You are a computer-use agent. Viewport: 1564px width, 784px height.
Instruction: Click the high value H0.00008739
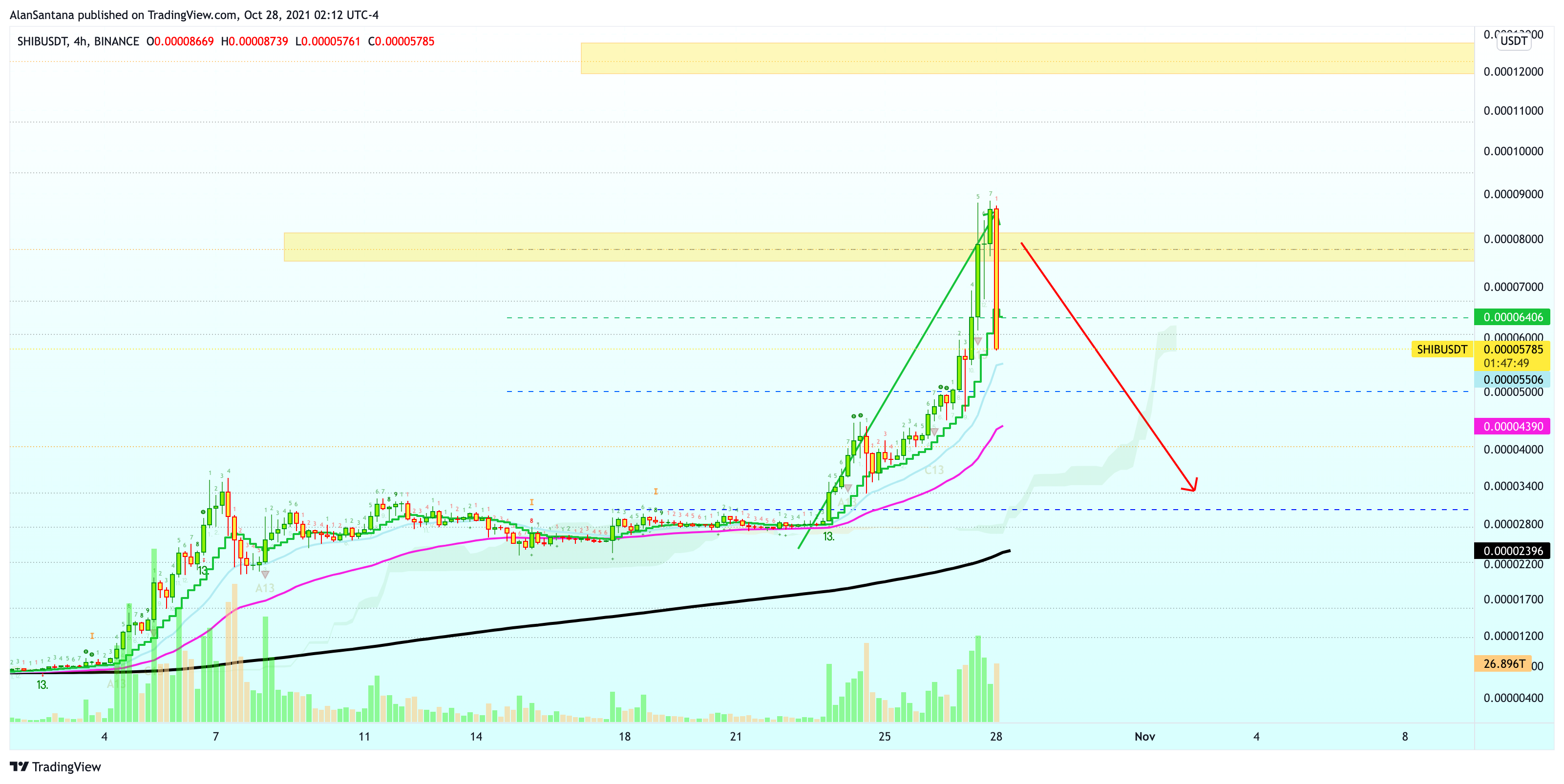click(254, 41)
